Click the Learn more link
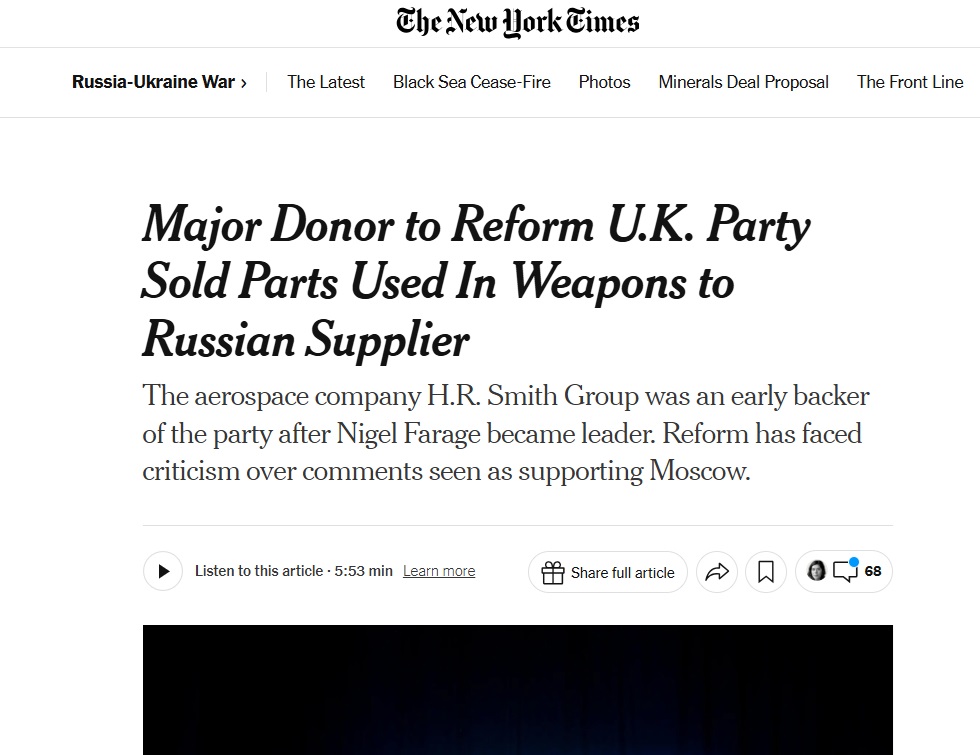The width and height of the screenshot is (980, 755). coord(439,571)
